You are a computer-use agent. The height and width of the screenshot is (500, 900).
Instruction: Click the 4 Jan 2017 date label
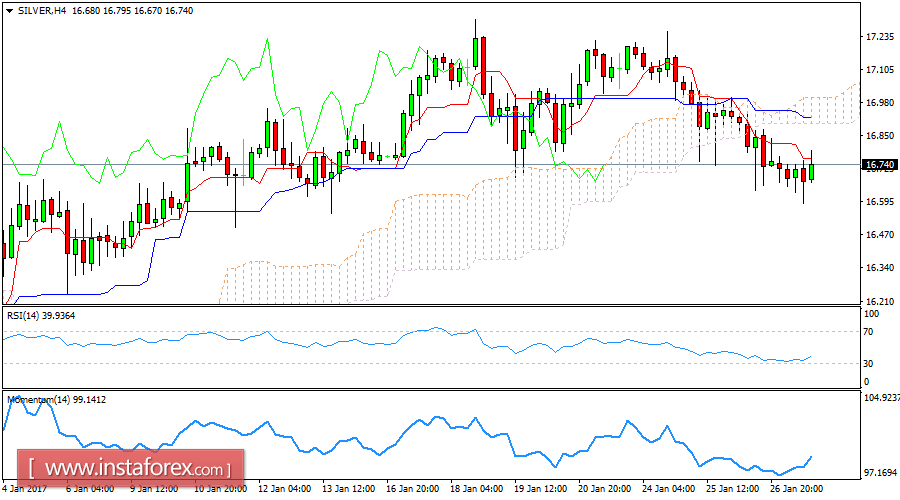click(26, 489)
